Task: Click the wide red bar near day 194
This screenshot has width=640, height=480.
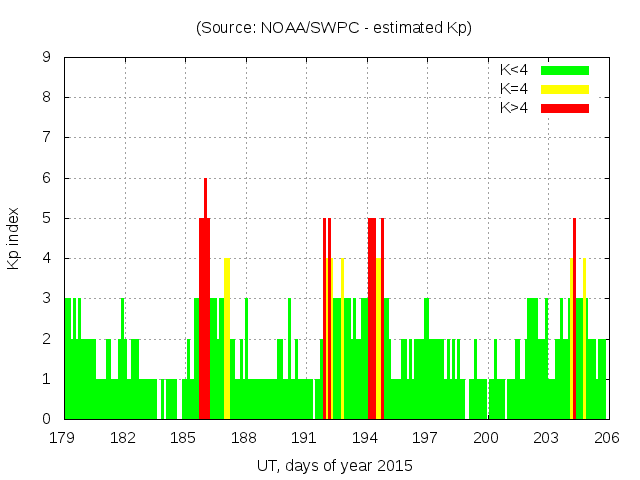Action: coord(371,320)
